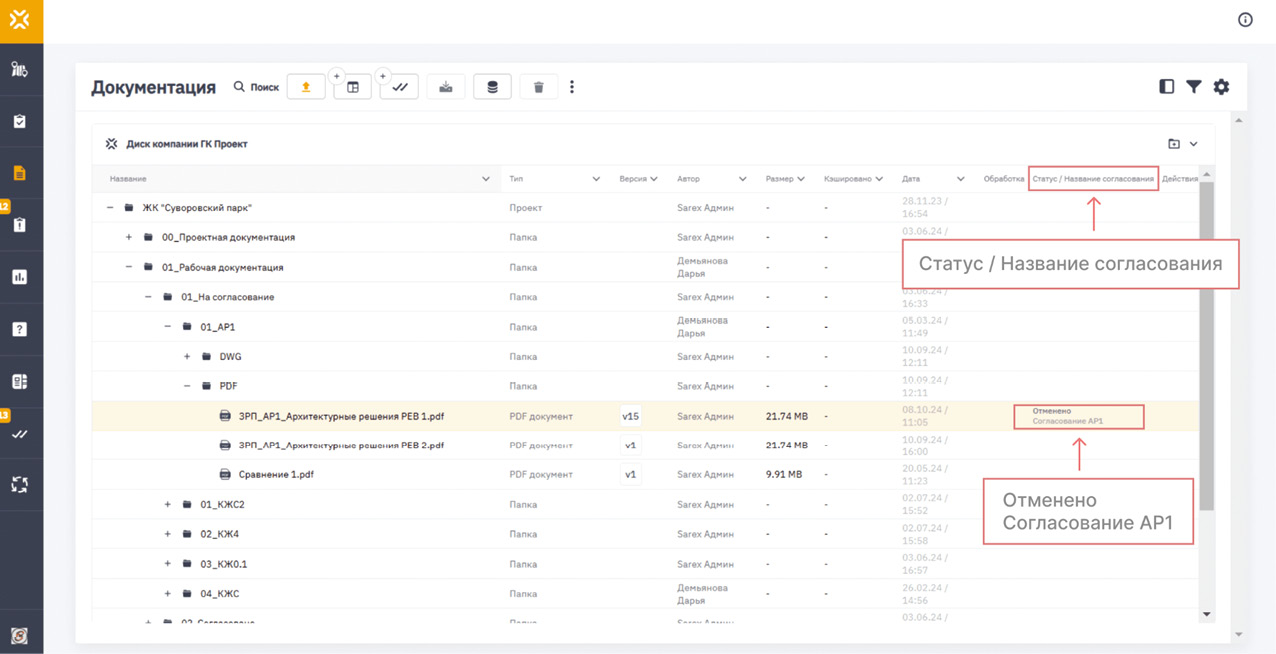This screenshot has width=1276, height=654.
Task: Click the upload file toolbar button
Action: (306, 87)
